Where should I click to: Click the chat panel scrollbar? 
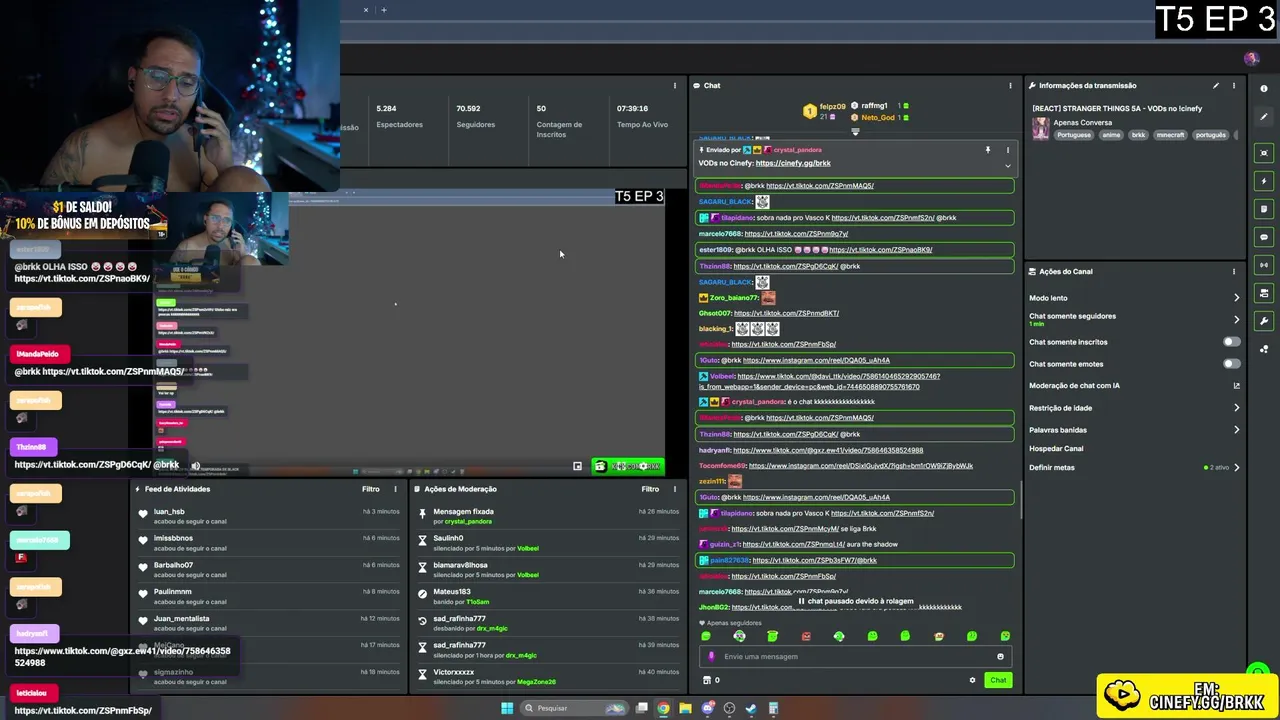1020,500
